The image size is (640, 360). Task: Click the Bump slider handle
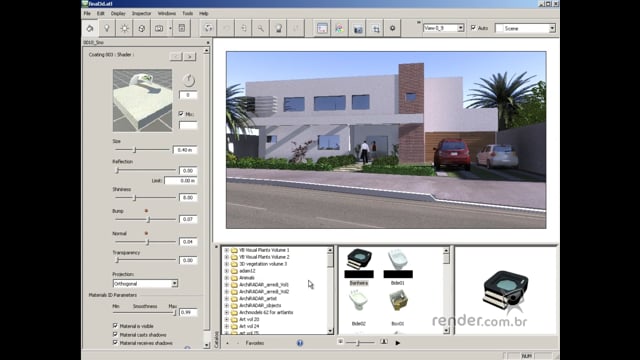coord(149,219)
